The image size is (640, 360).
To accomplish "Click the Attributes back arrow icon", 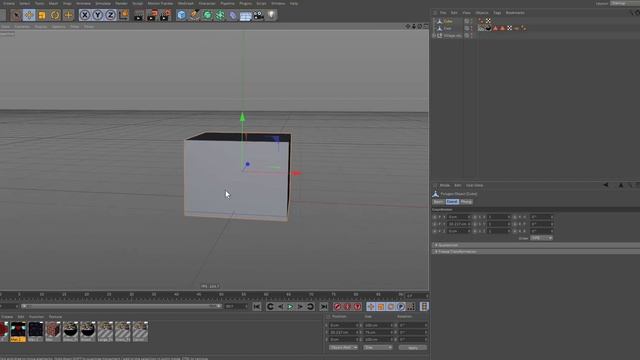I will (606, 185).
